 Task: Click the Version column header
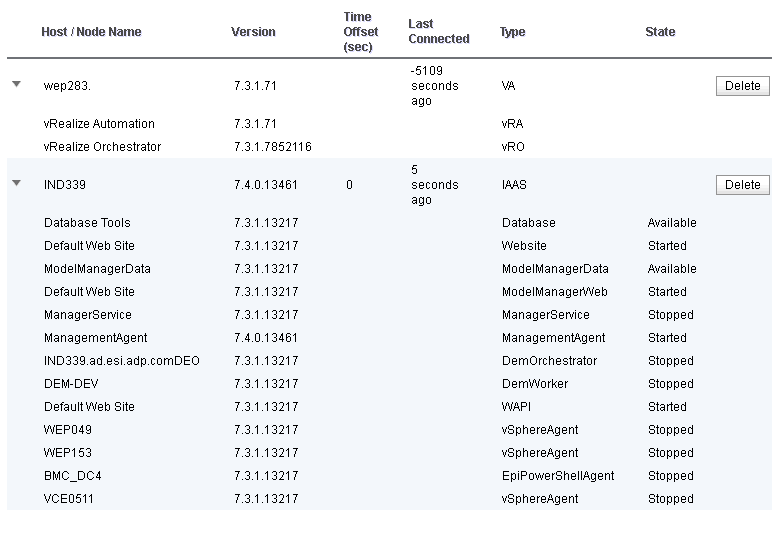point(253,32)
